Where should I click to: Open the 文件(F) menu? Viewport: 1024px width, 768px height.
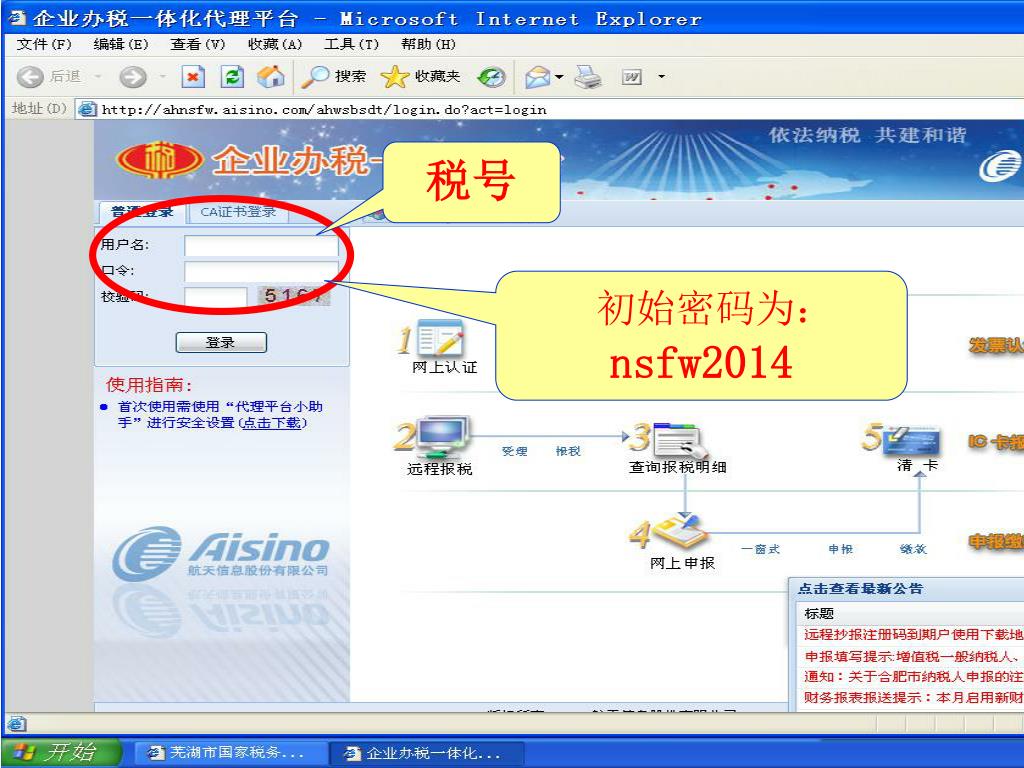click(x=44, y=44)
